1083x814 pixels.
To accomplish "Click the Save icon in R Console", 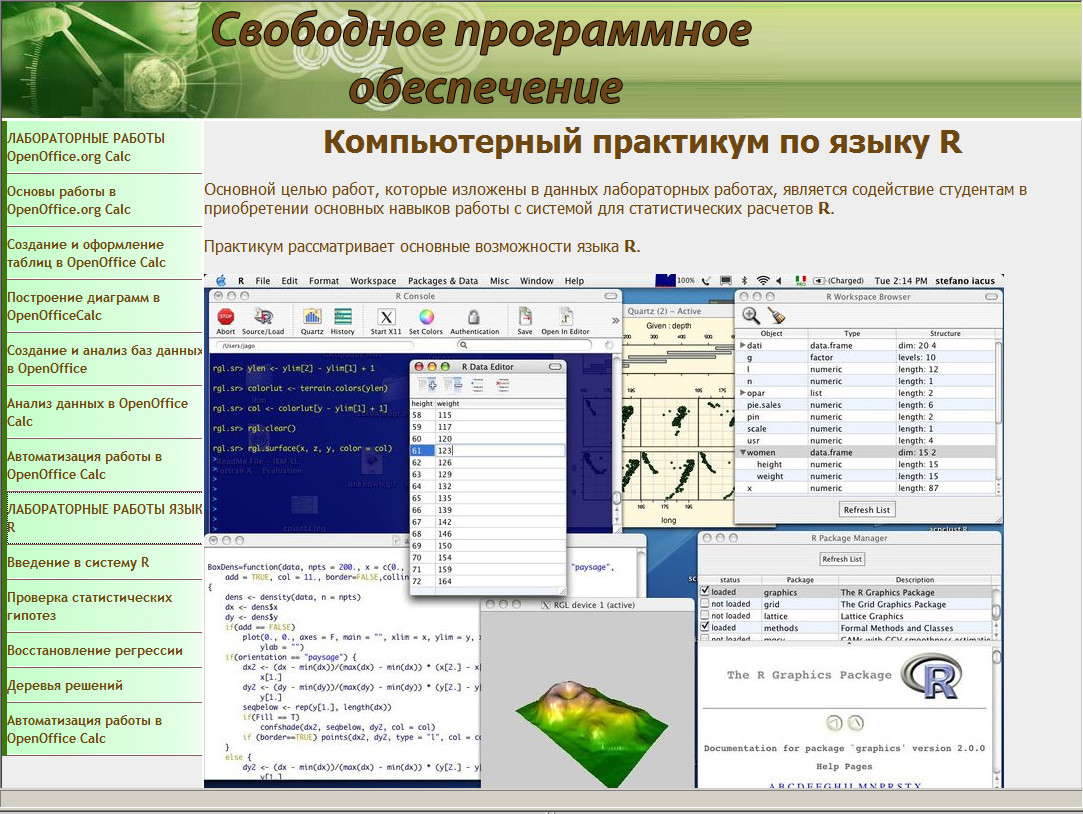I will tap(525, 317).
